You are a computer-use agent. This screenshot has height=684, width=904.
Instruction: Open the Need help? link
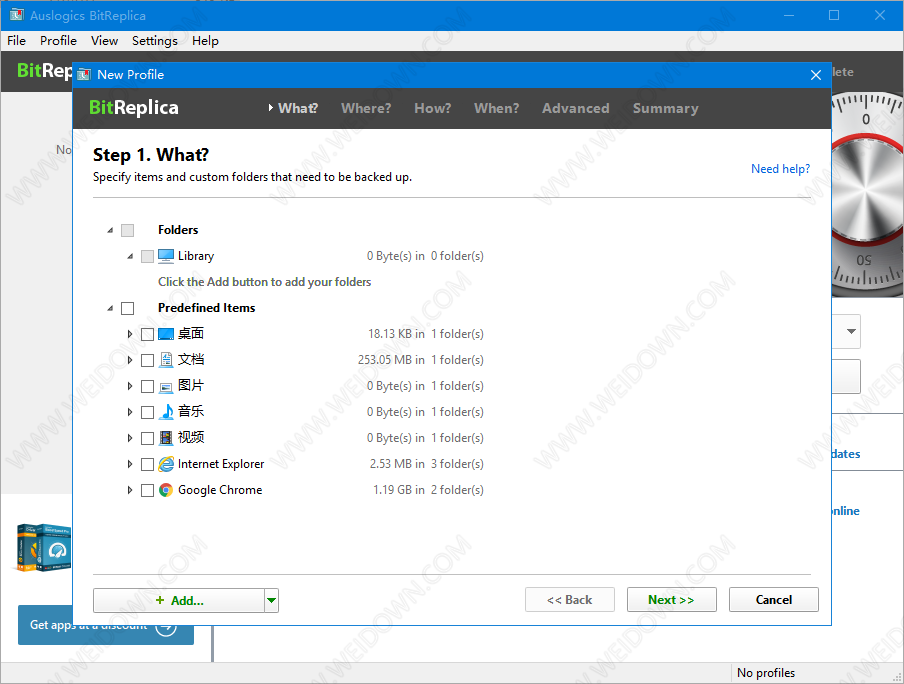tap(780, 169)
